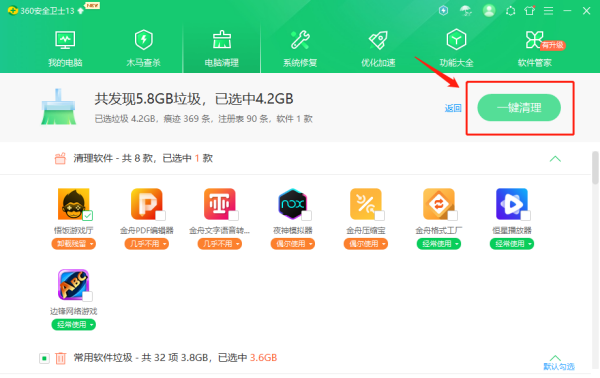Image resolution: width=600 pixels, height=378 pixels.
Task: Click the 恒星播放器 play icon
Action: (x=512, y=204)
